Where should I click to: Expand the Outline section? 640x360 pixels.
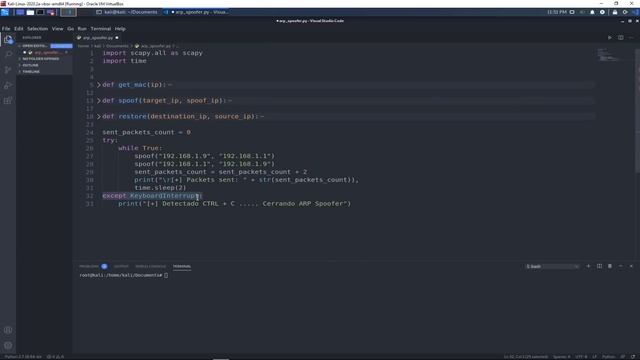coord(44,65)
